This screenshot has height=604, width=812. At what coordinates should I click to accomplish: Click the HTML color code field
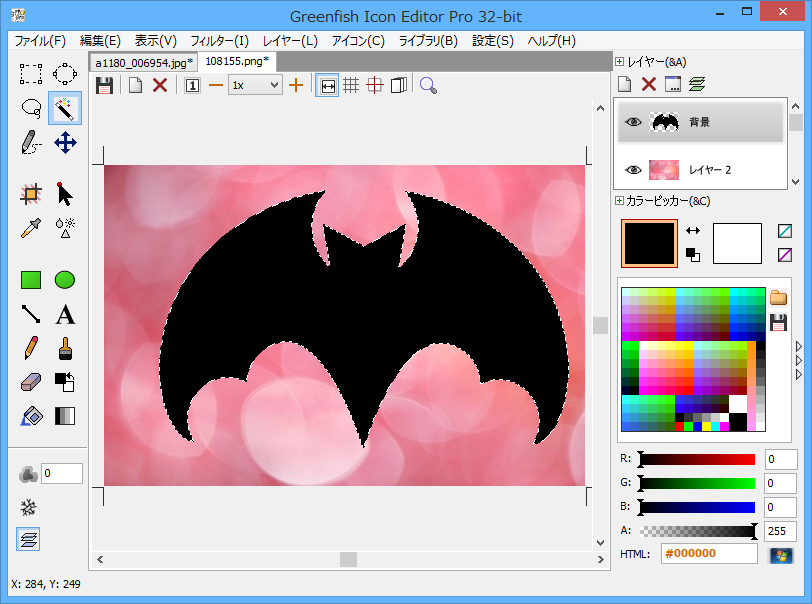(x=708, y=555)
